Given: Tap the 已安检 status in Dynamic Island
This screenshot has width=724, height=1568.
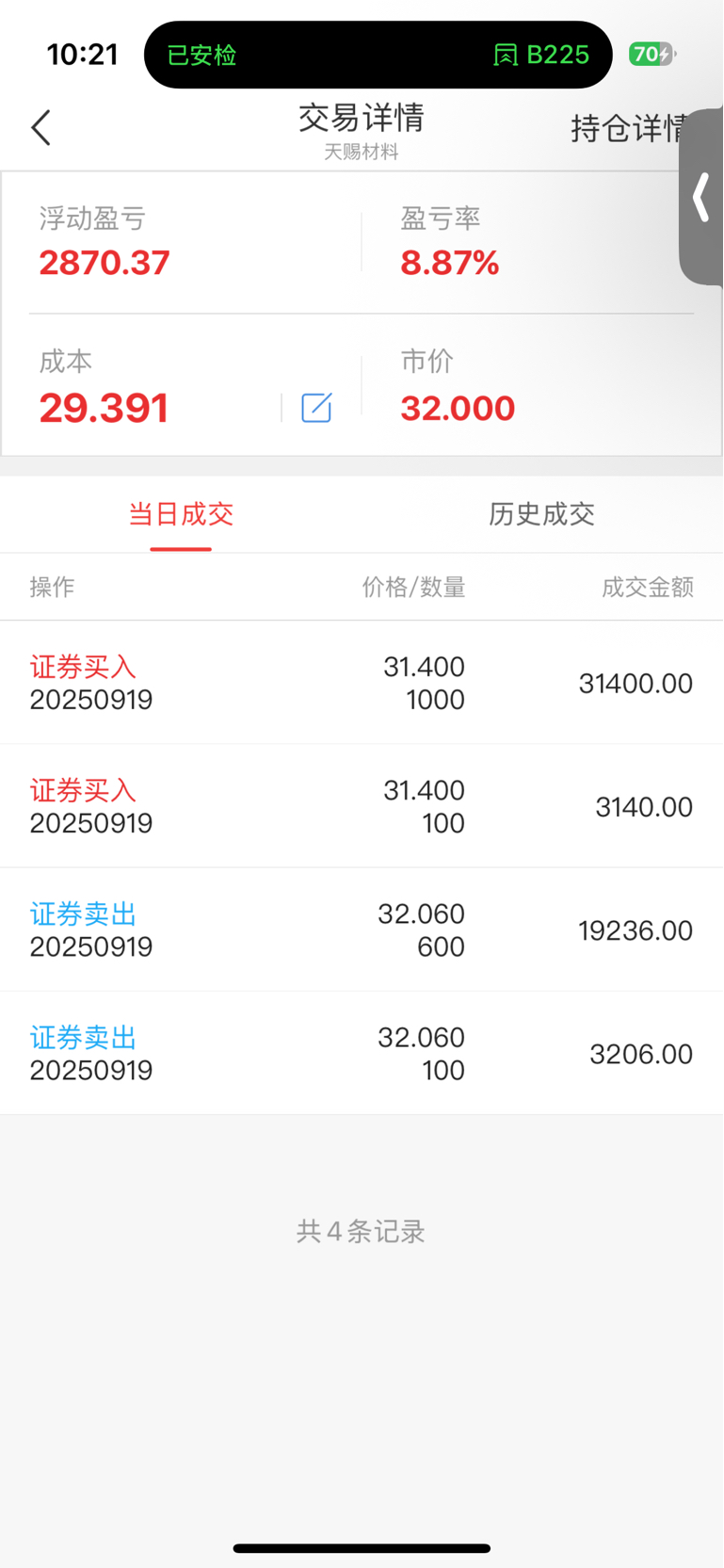Looking at the screenshot, I should pyautogui.click(x=201, y=56).
